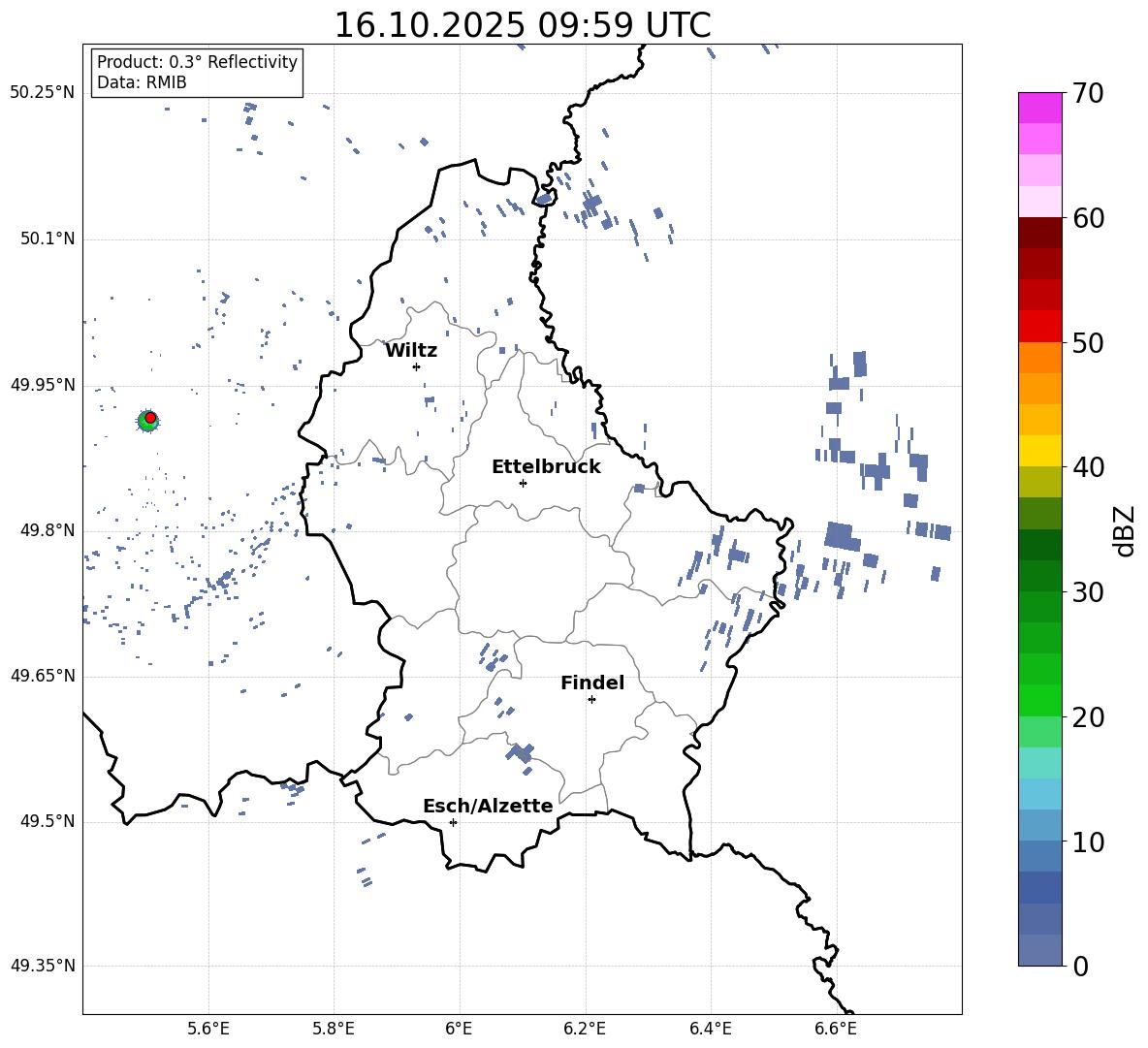Screen dimensions: 1148x1048
Task: Click the Esch/Alzette location cross marker
Action: (453, 822)
